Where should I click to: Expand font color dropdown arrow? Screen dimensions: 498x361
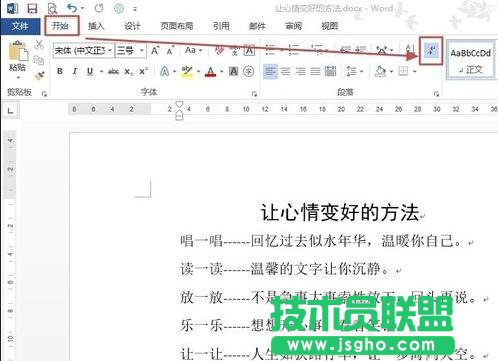pos(222,71)
